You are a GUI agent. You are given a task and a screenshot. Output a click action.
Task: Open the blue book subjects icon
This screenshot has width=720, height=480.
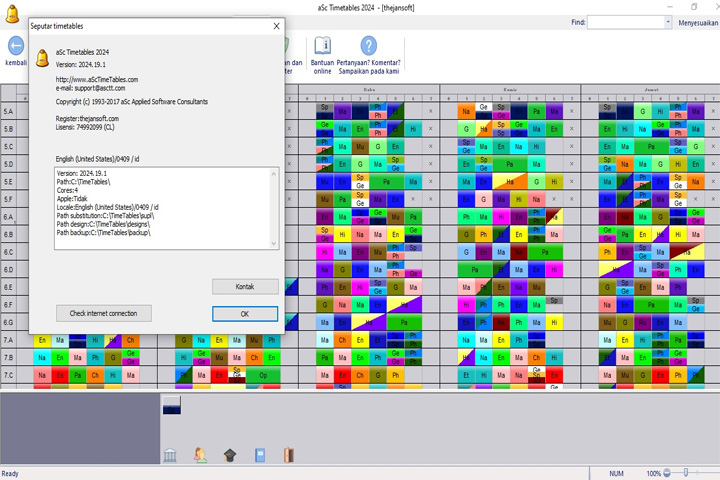[x=260, y=455]
